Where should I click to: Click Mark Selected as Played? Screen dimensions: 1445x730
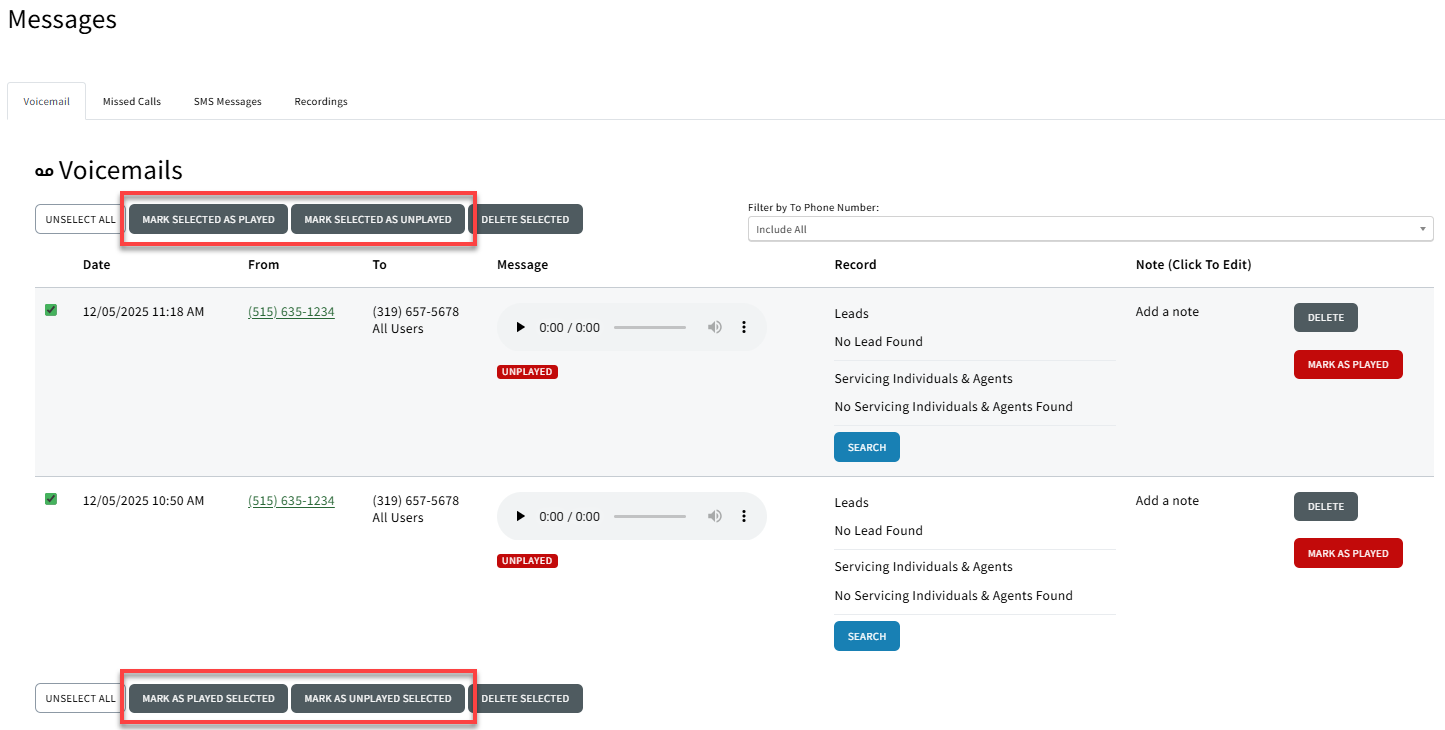click(x=207, y=218)
